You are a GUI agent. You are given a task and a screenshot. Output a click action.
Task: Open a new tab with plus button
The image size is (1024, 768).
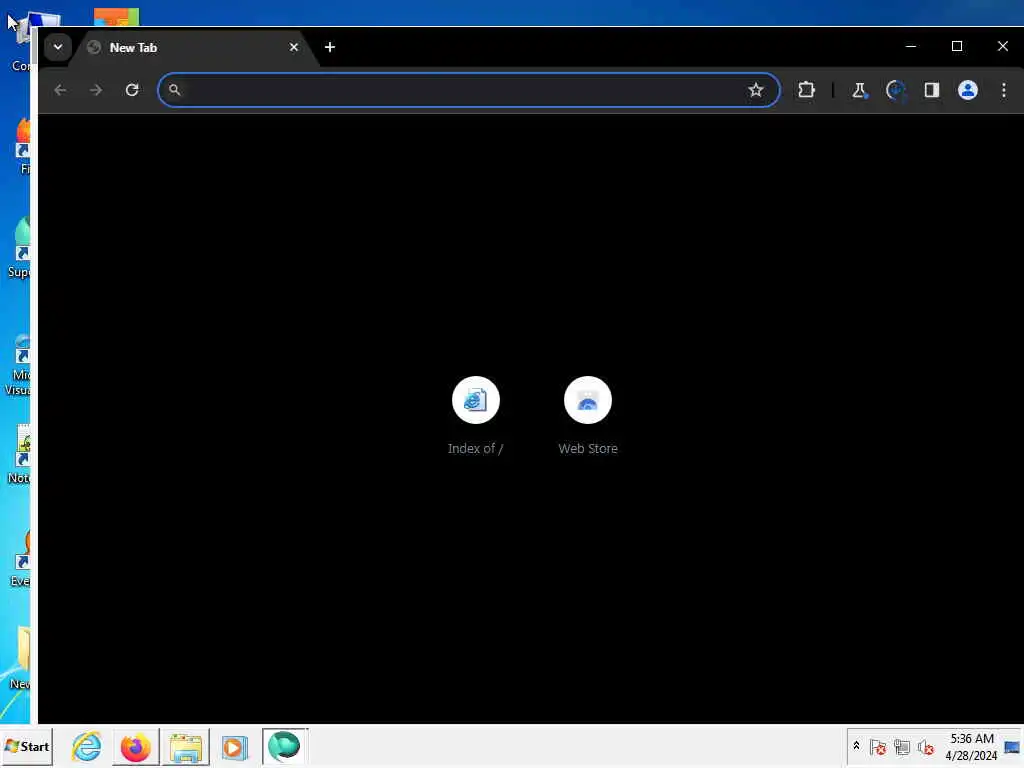(330, 48)
